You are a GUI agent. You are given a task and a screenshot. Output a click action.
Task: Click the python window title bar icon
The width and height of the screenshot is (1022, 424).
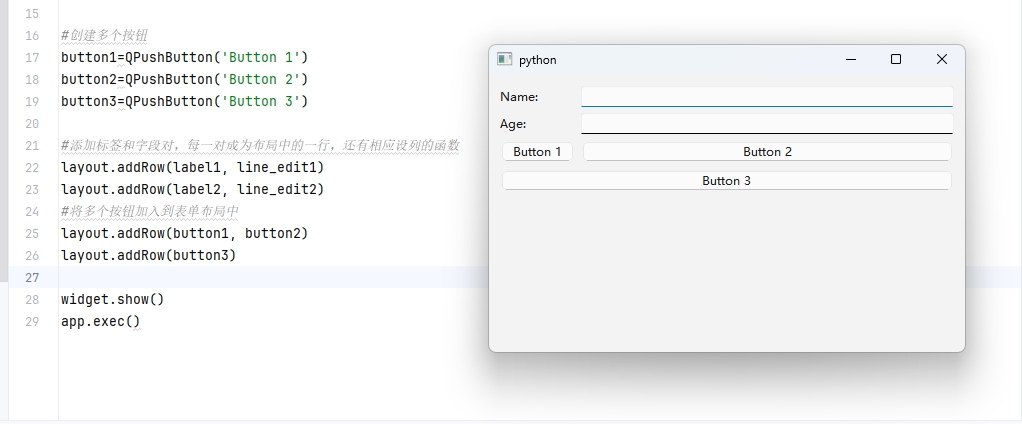tap(505, 60)
